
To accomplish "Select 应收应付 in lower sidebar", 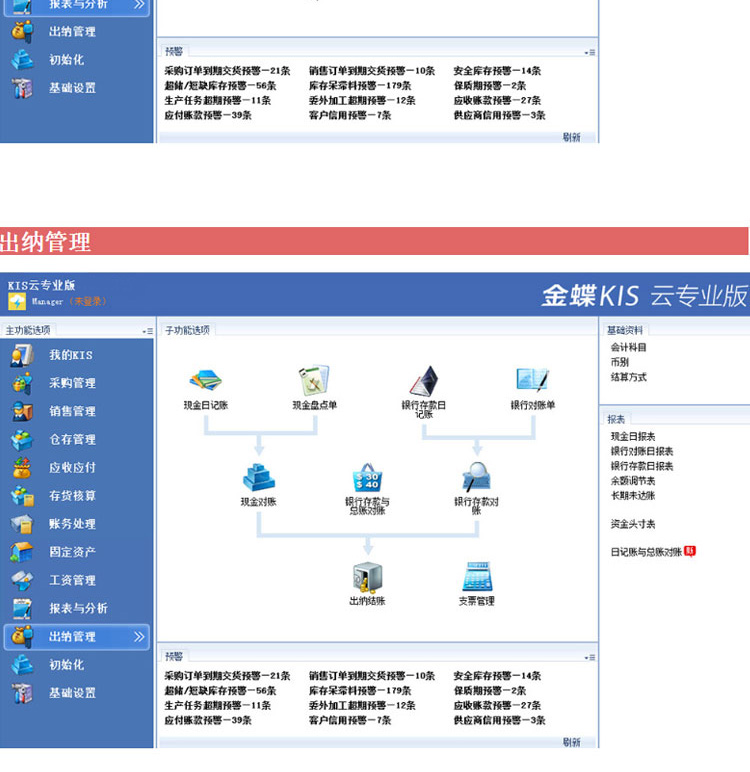I will tap(72, 467).
